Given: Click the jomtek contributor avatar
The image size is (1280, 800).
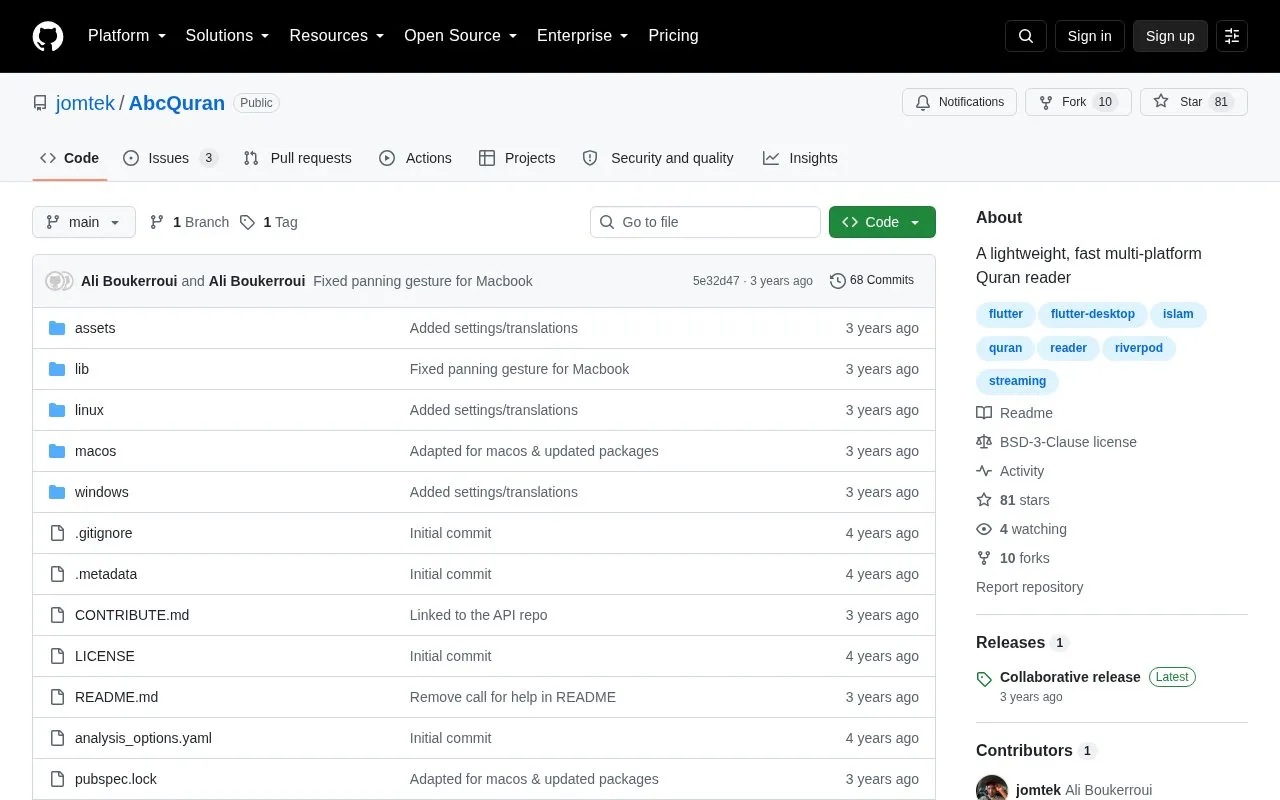Looking at the screenshot, I should tap(992, 788).
